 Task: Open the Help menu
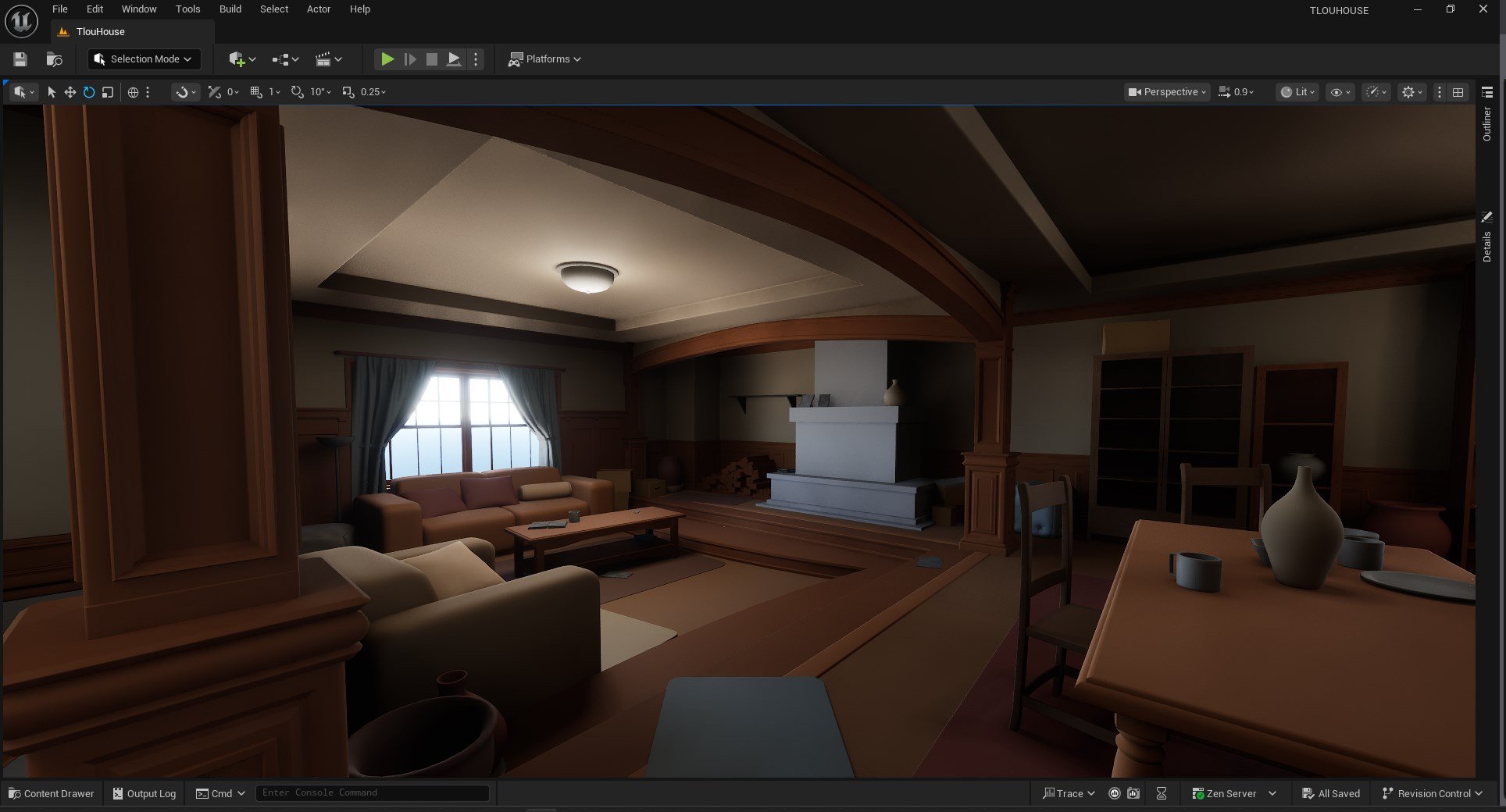[360, 9]
